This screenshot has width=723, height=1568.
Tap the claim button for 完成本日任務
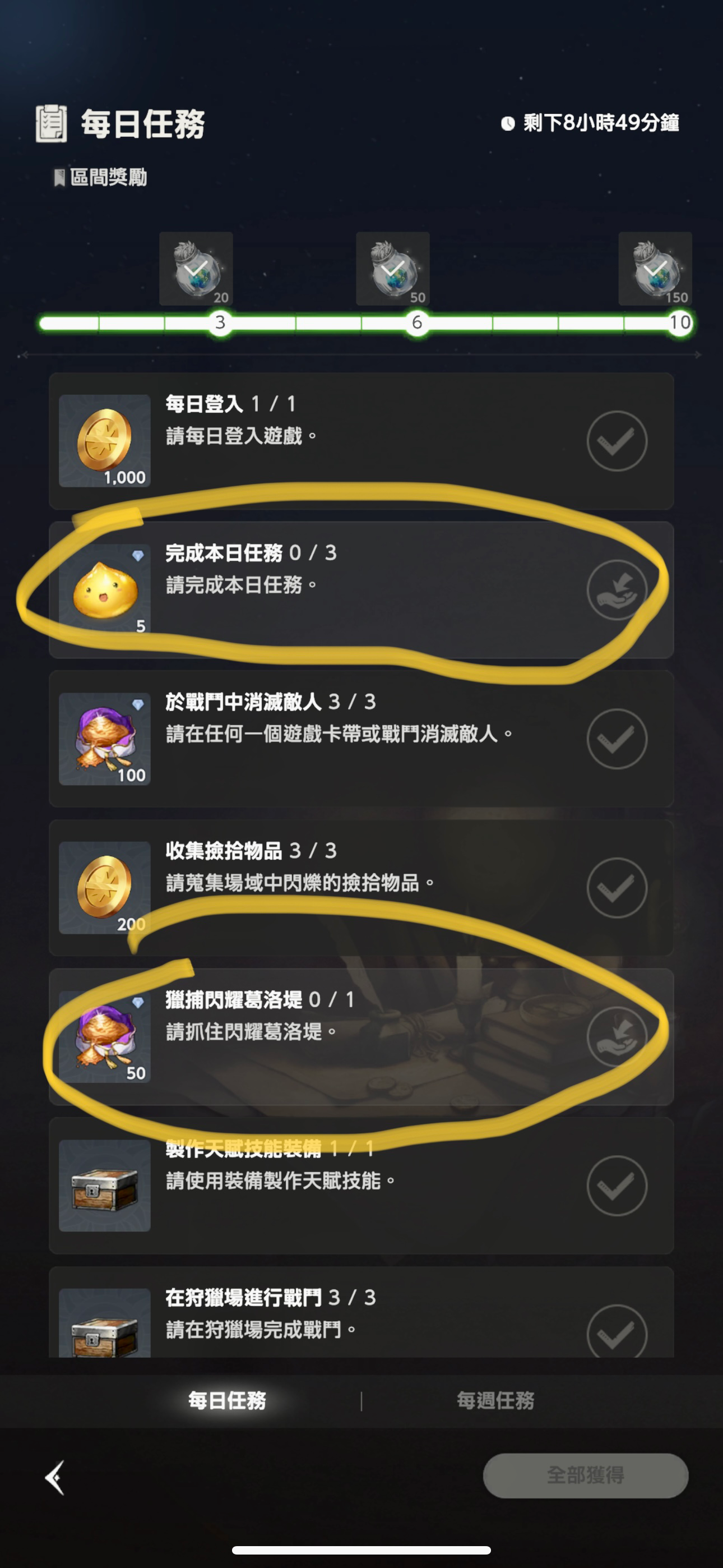click(617, 590)
